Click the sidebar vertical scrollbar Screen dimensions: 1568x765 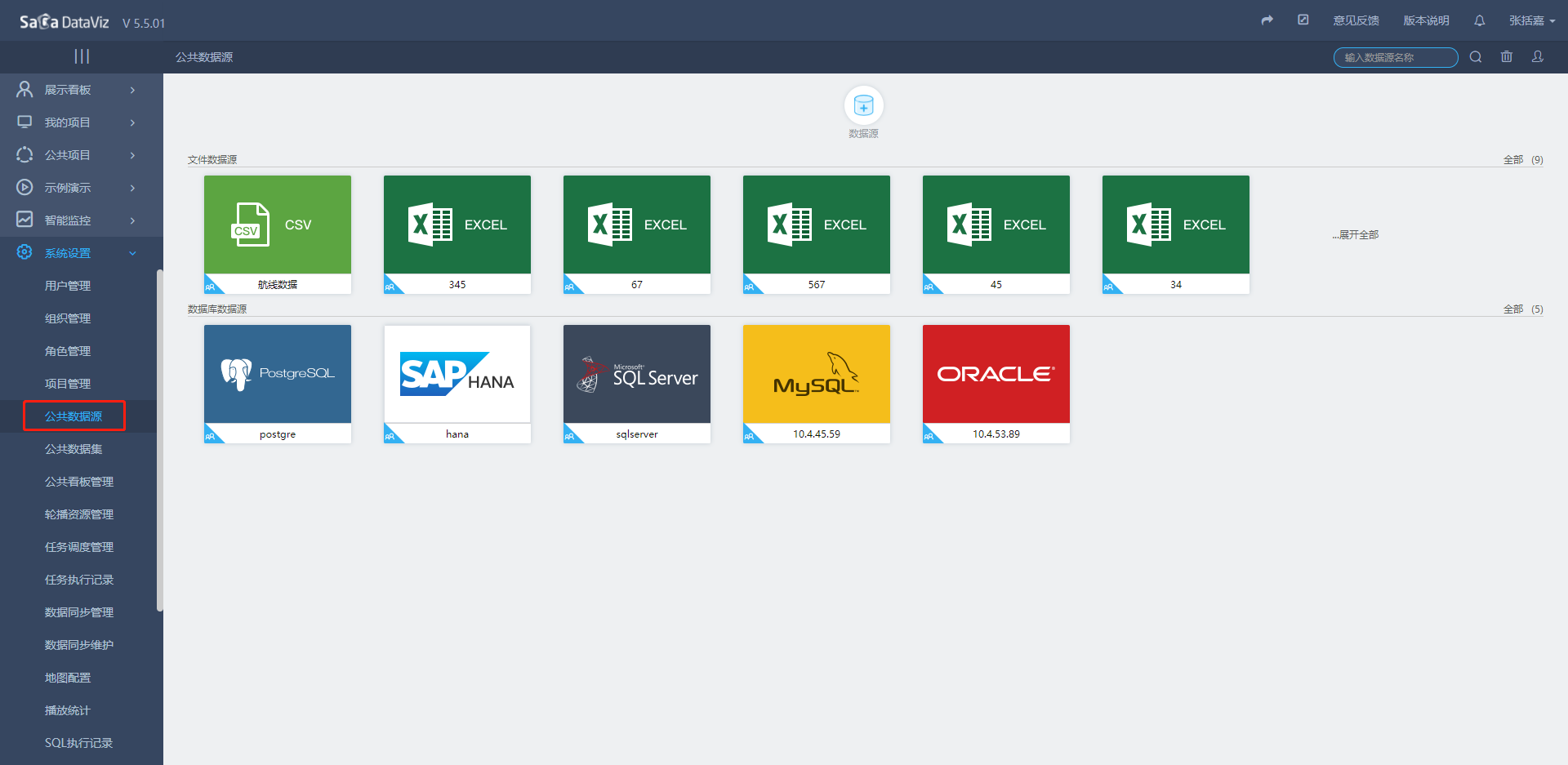[x=160, y=441]
